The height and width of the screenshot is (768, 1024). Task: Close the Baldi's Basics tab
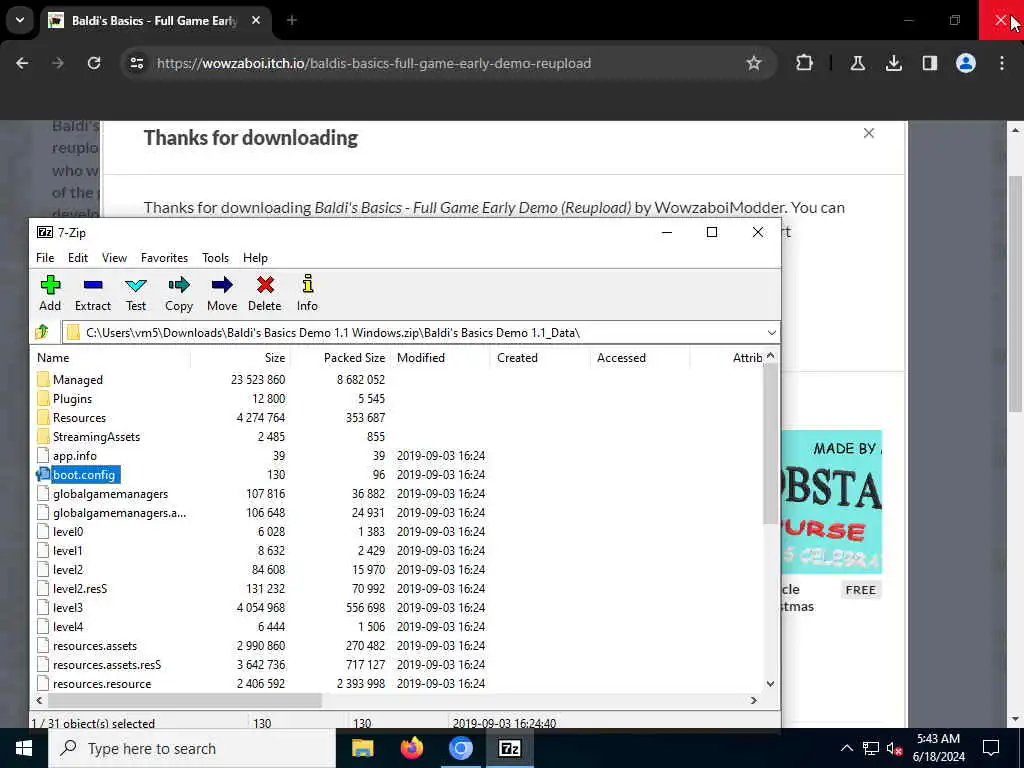(256, 20)
